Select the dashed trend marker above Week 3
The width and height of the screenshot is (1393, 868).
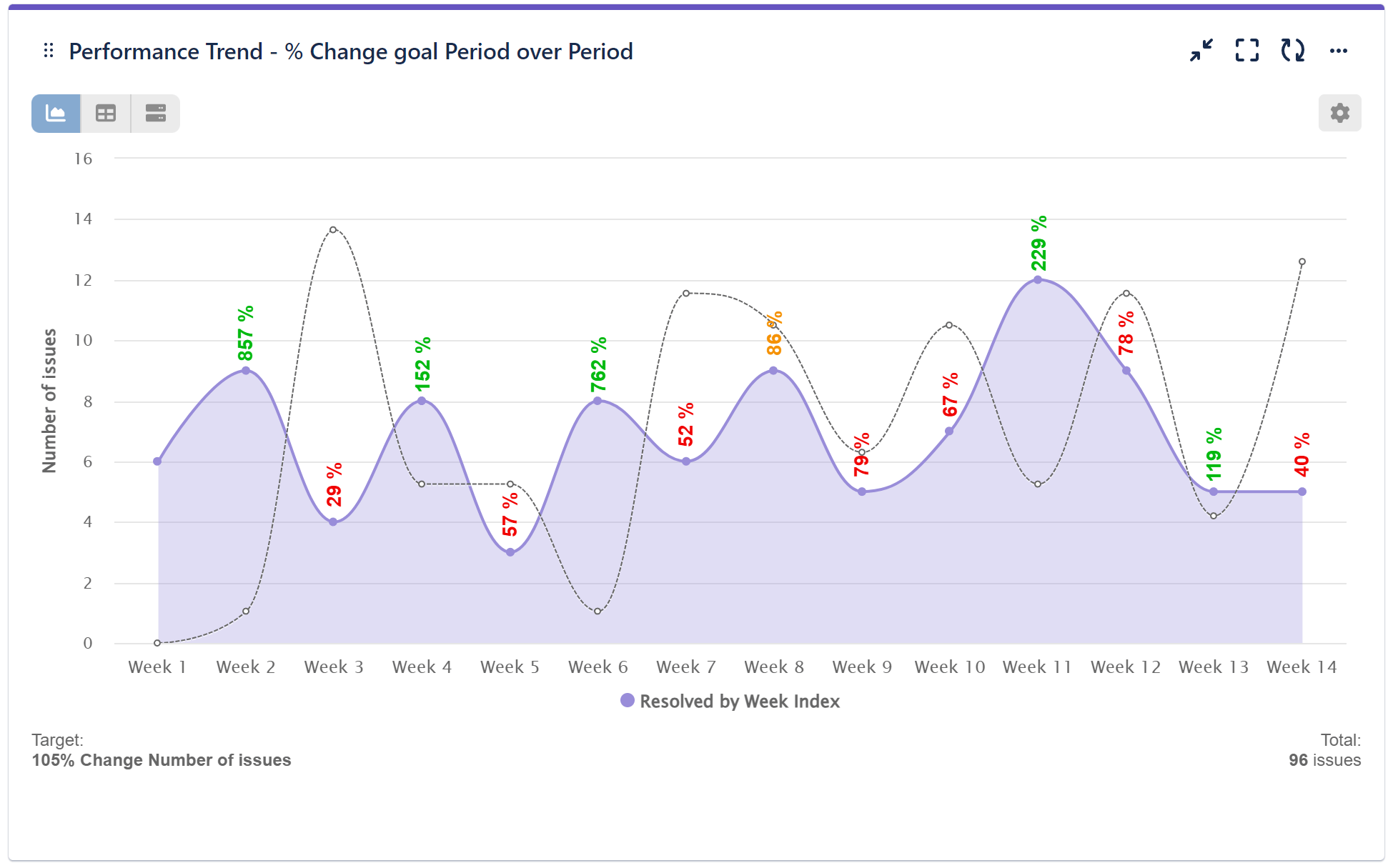(x=332, y=229)
